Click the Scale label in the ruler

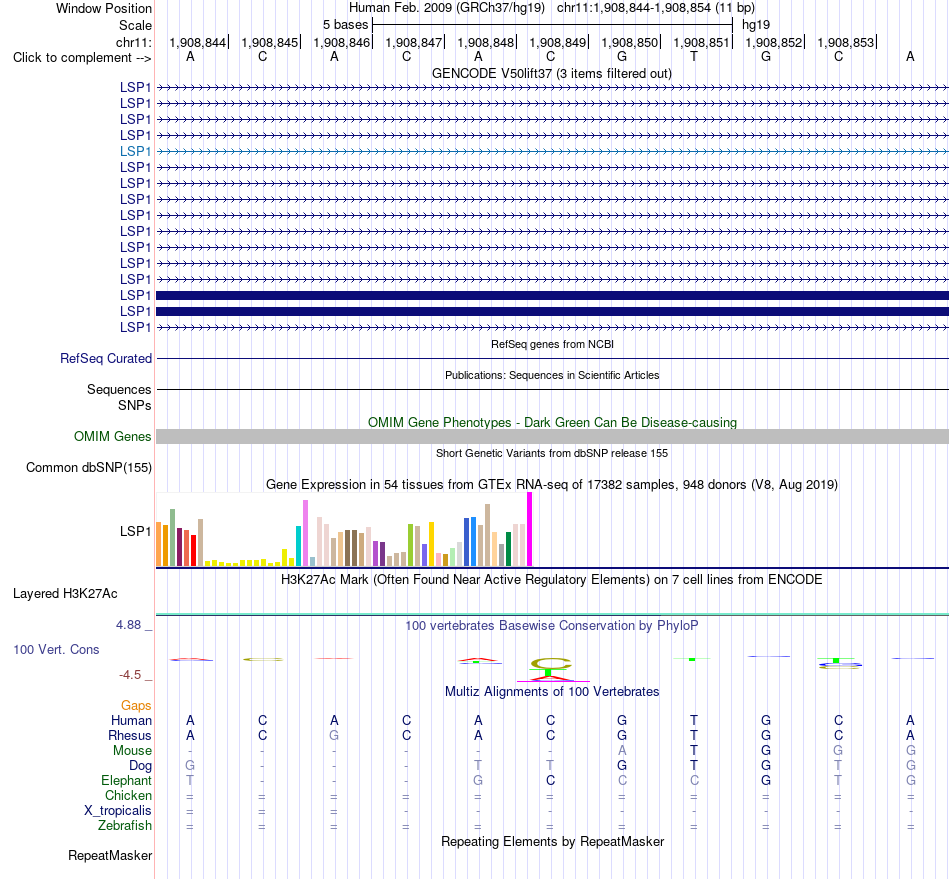click(135, 25)
